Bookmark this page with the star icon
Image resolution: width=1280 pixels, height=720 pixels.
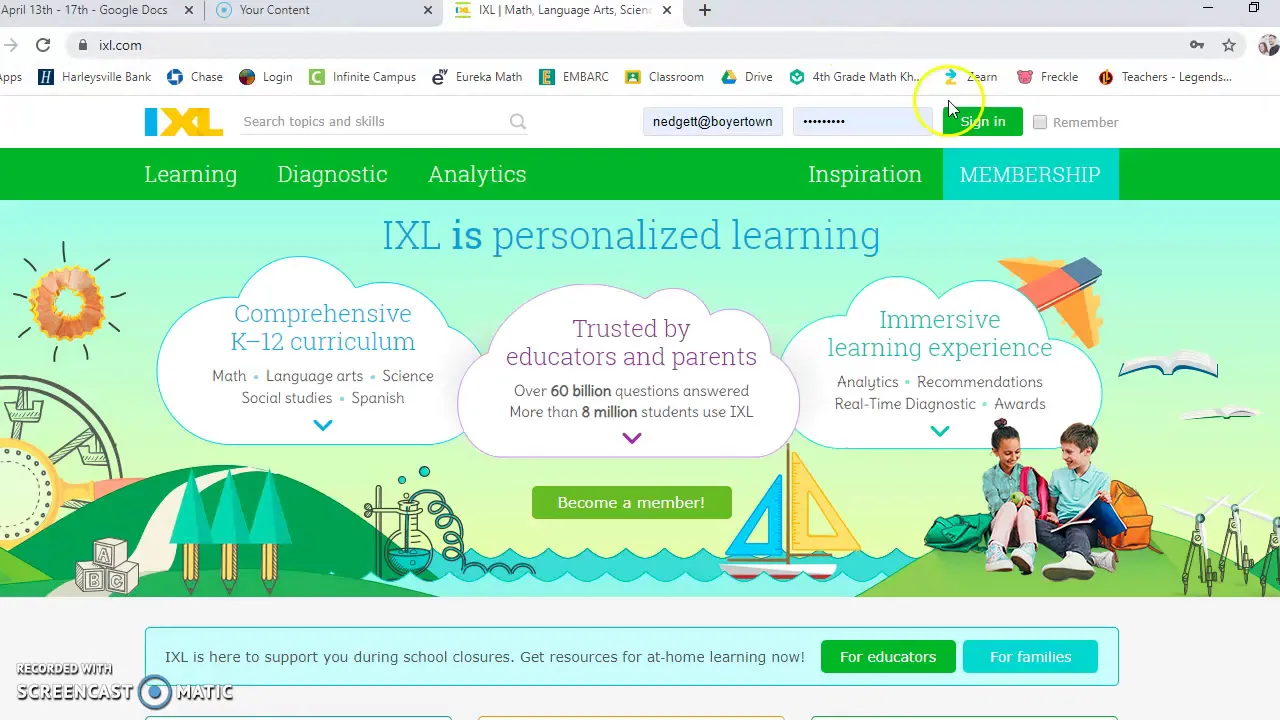[1229, 45]
